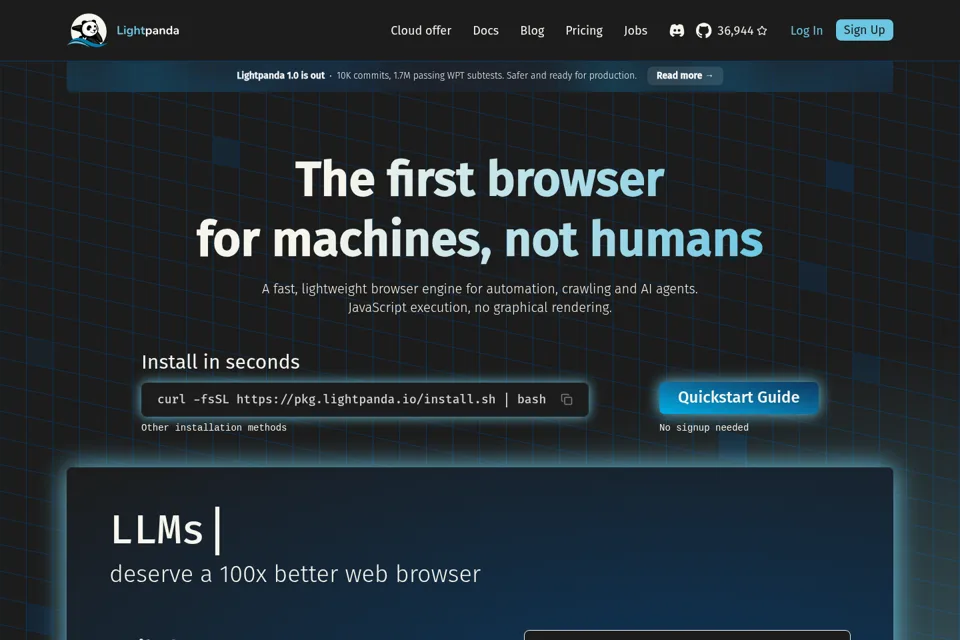Open the Quickstart Guide

tap(738, 397)
